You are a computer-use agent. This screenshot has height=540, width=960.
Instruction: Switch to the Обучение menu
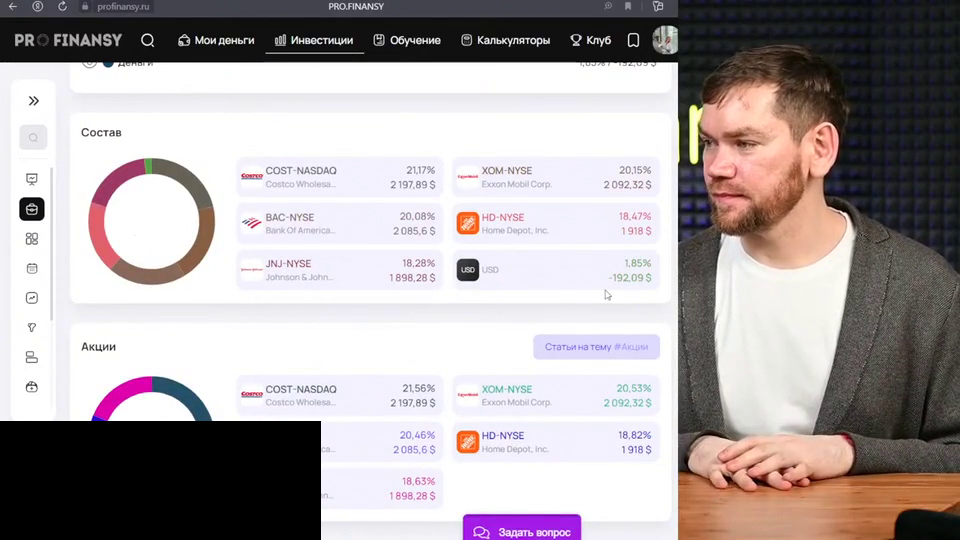click(x=407, y=40)
